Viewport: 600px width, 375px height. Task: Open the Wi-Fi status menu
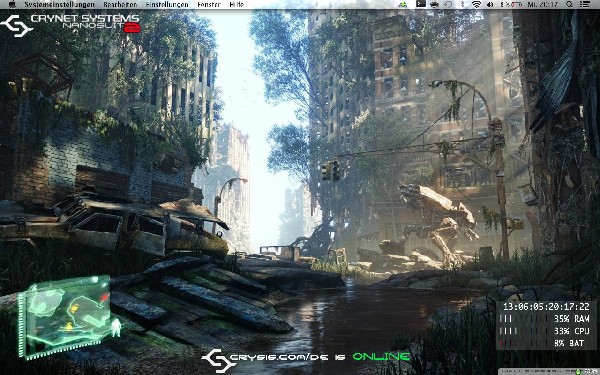pos(476,5)
